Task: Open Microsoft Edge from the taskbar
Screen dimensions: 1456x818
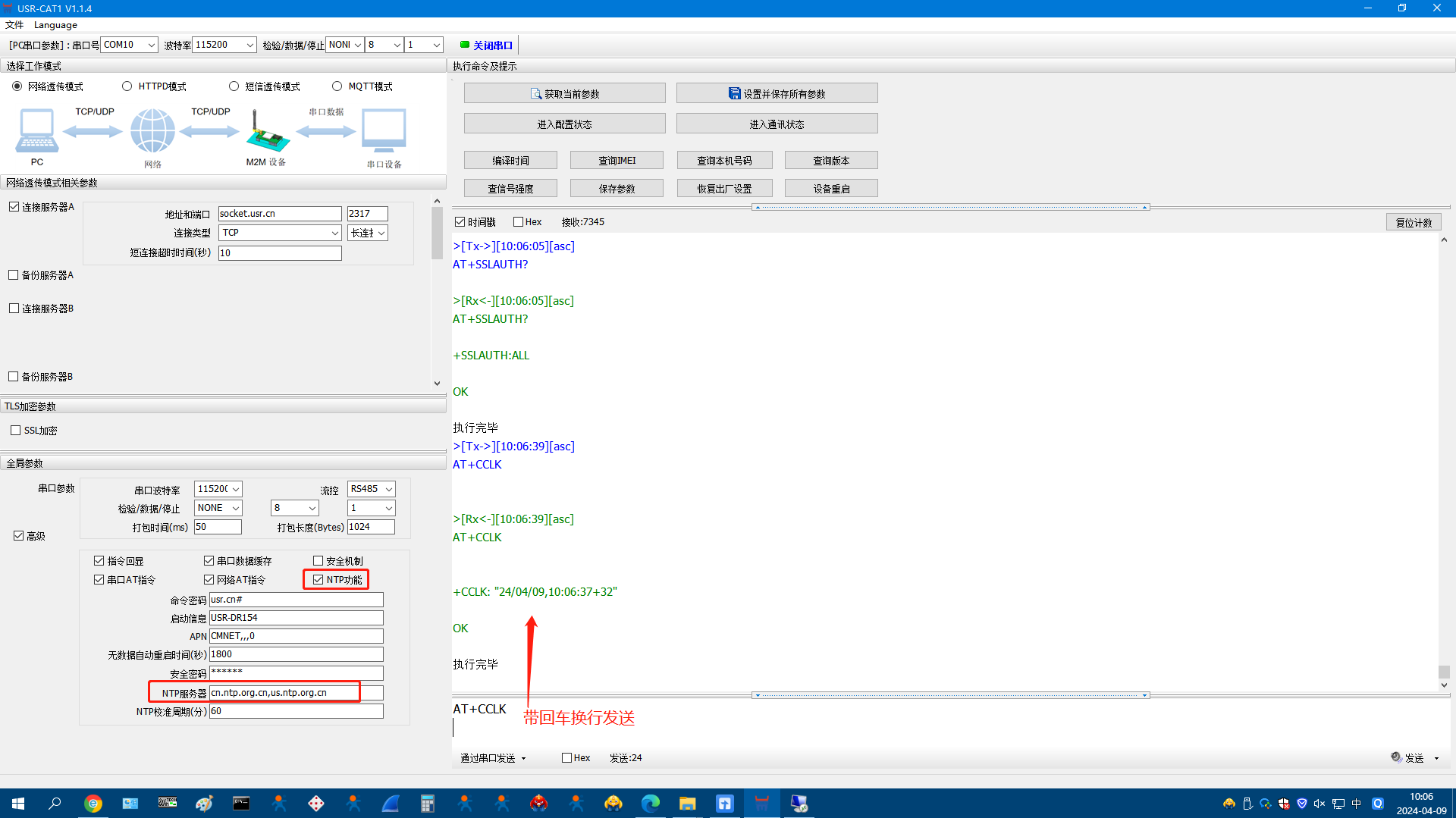Action: 650,804
